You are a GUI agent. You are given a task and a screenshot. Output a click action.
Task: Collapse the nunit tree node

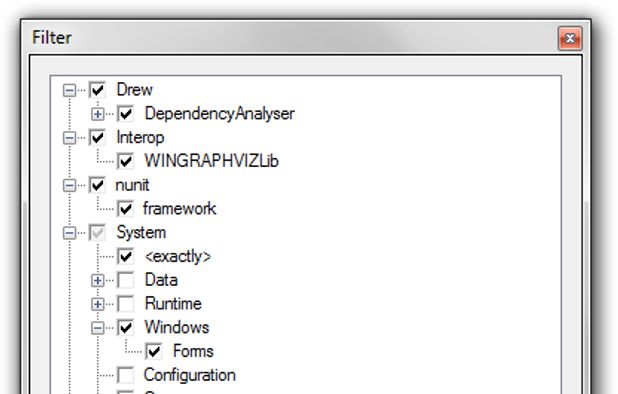click(x=69, y=186)
